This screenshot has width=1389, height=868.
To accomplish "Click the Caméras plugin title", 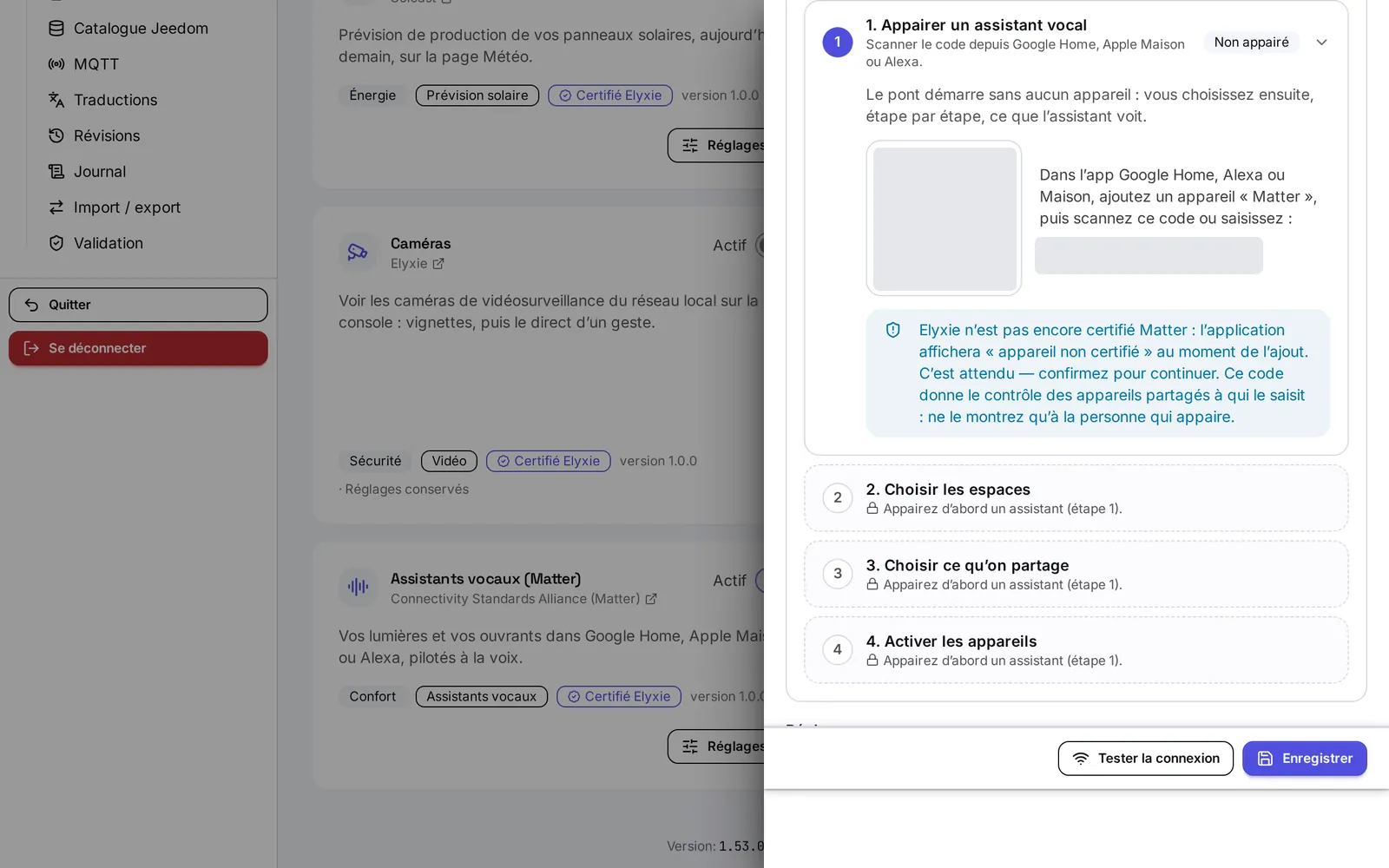I will click(420, 244).
